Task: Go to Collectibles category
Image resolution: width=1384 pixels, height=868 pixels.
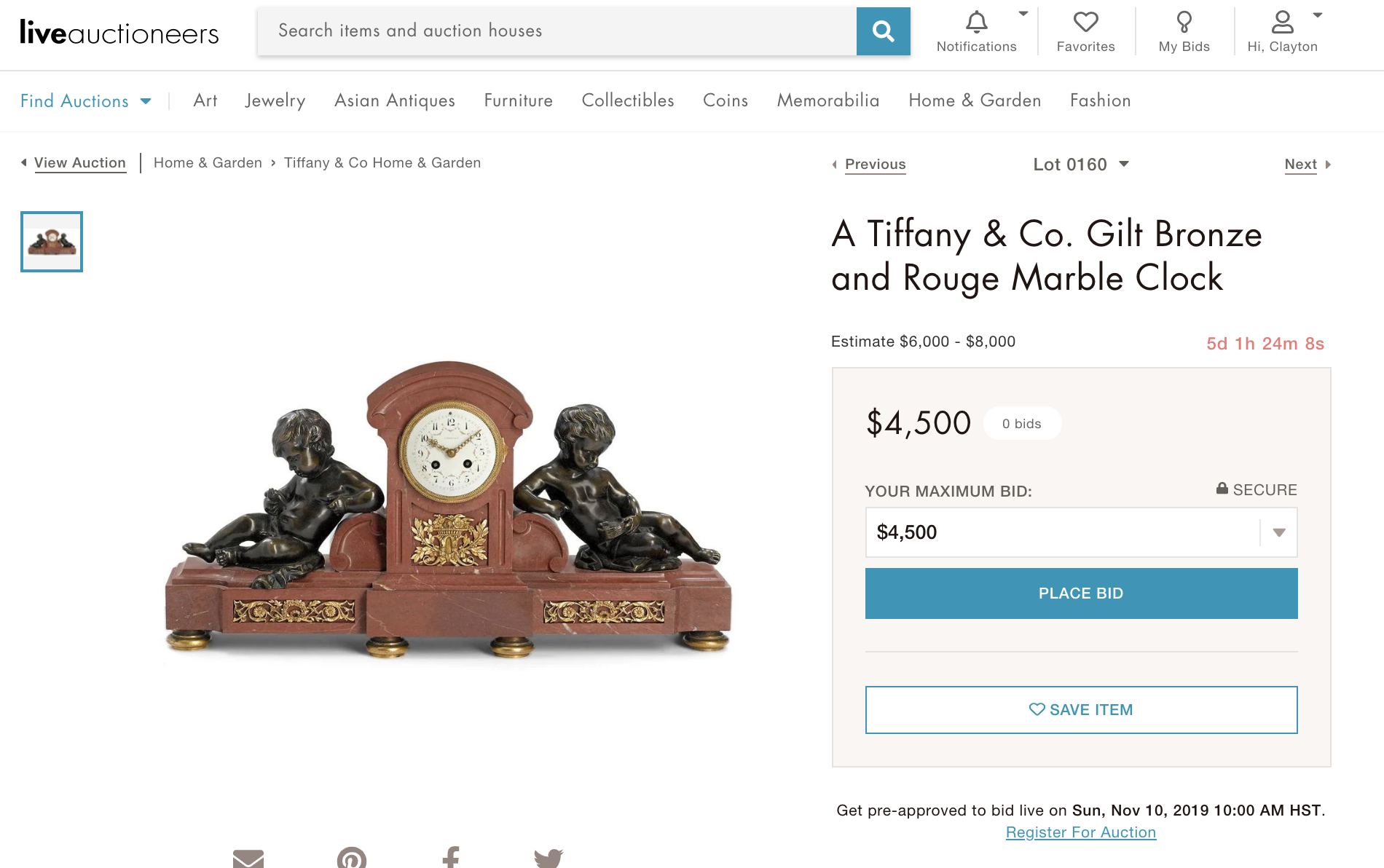Action: (628, 100)
